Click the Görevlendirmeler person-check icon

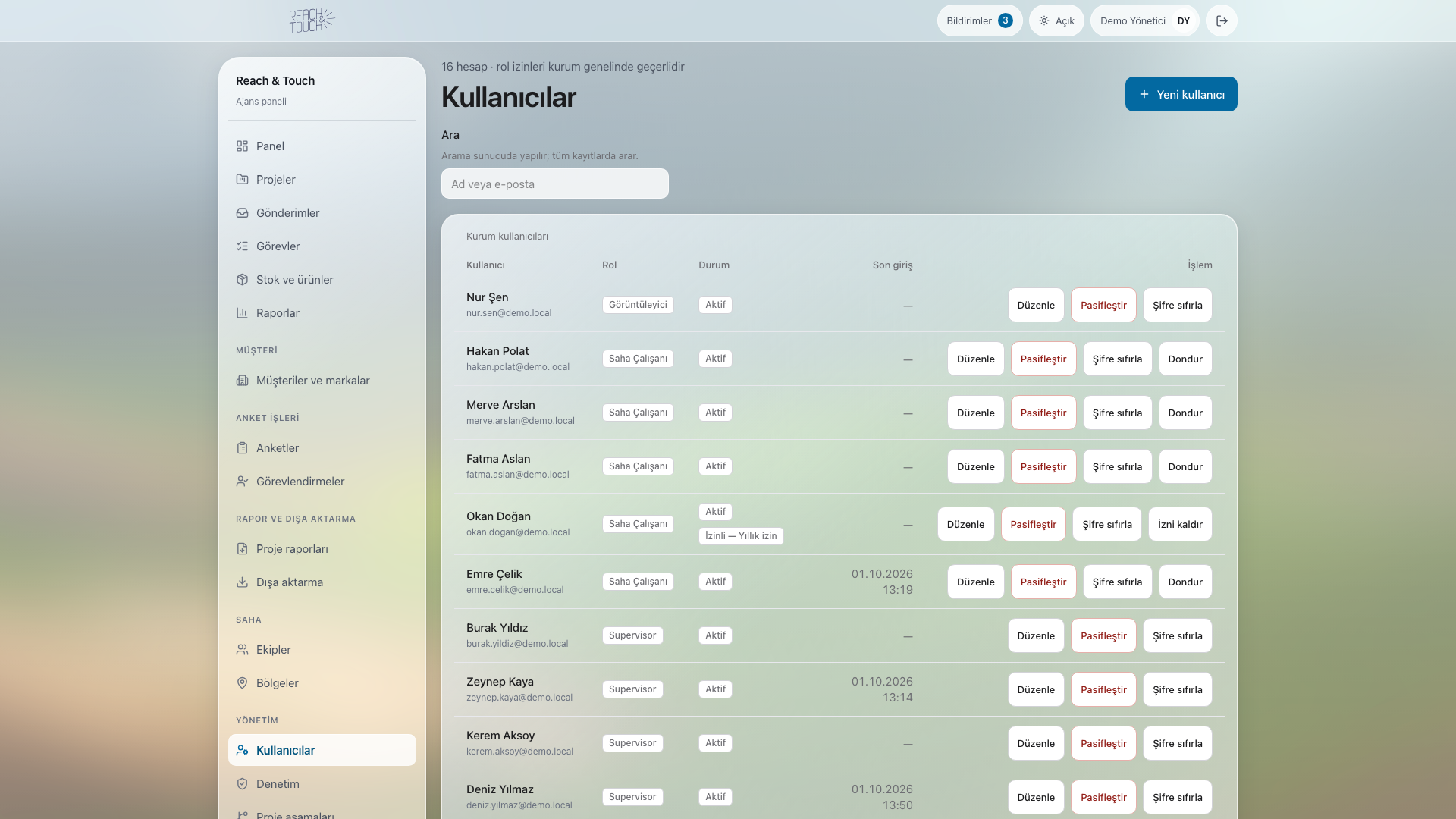[242, 482]
